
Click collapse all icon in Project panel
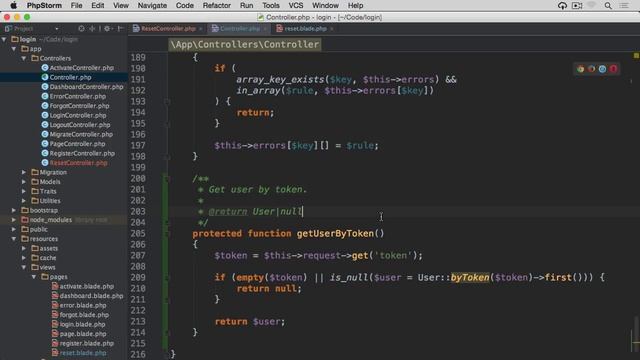tap(92, 29)
